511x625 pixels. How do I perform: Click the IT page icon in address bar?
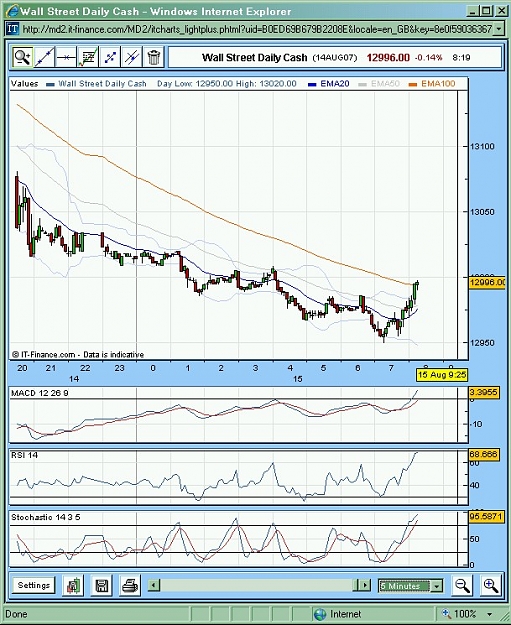(x=13, y=29)
